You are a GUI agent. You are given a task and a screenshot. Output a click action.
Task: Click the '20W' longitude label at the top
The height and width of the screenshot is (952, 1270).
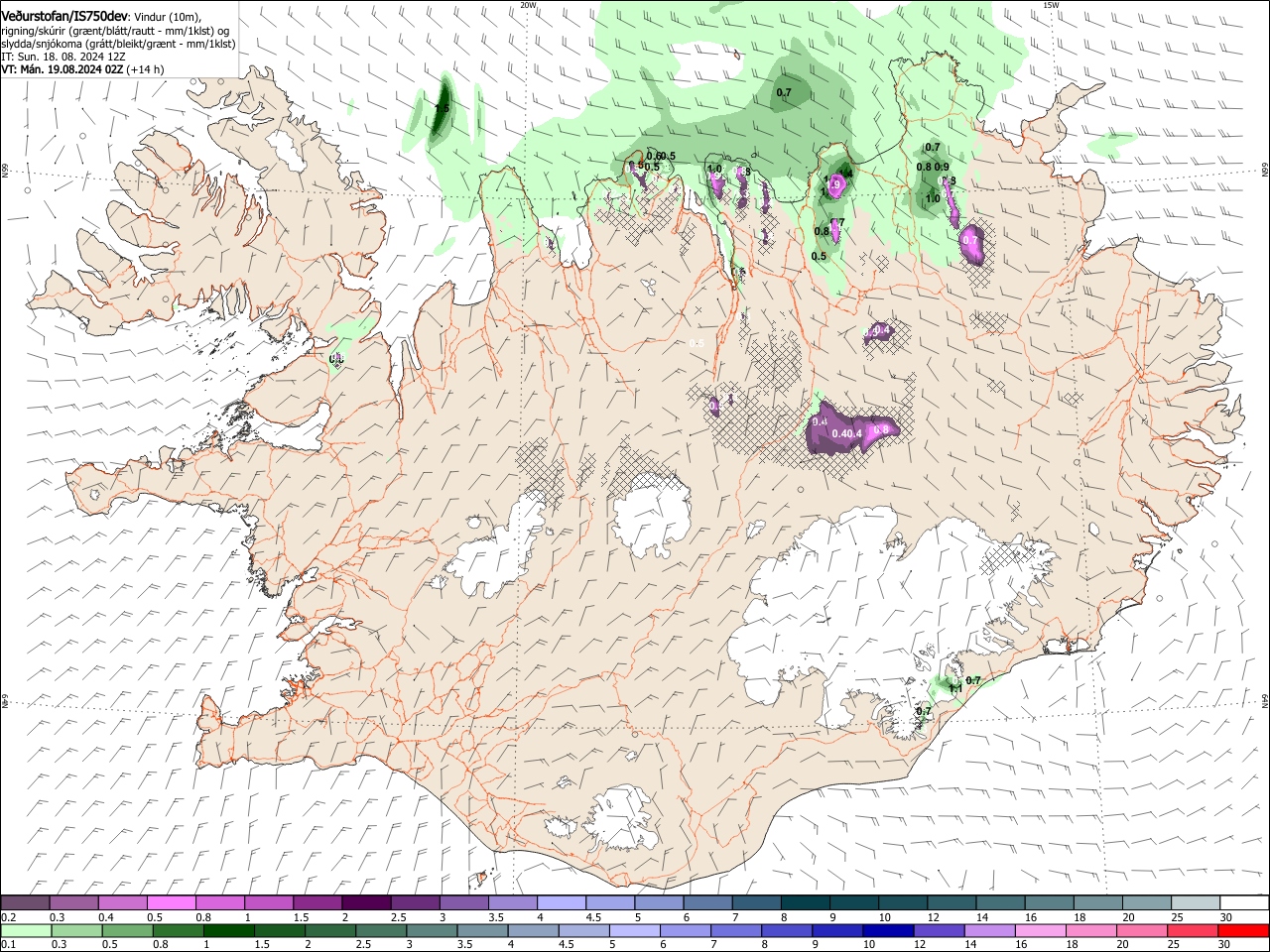coord(529,5)
